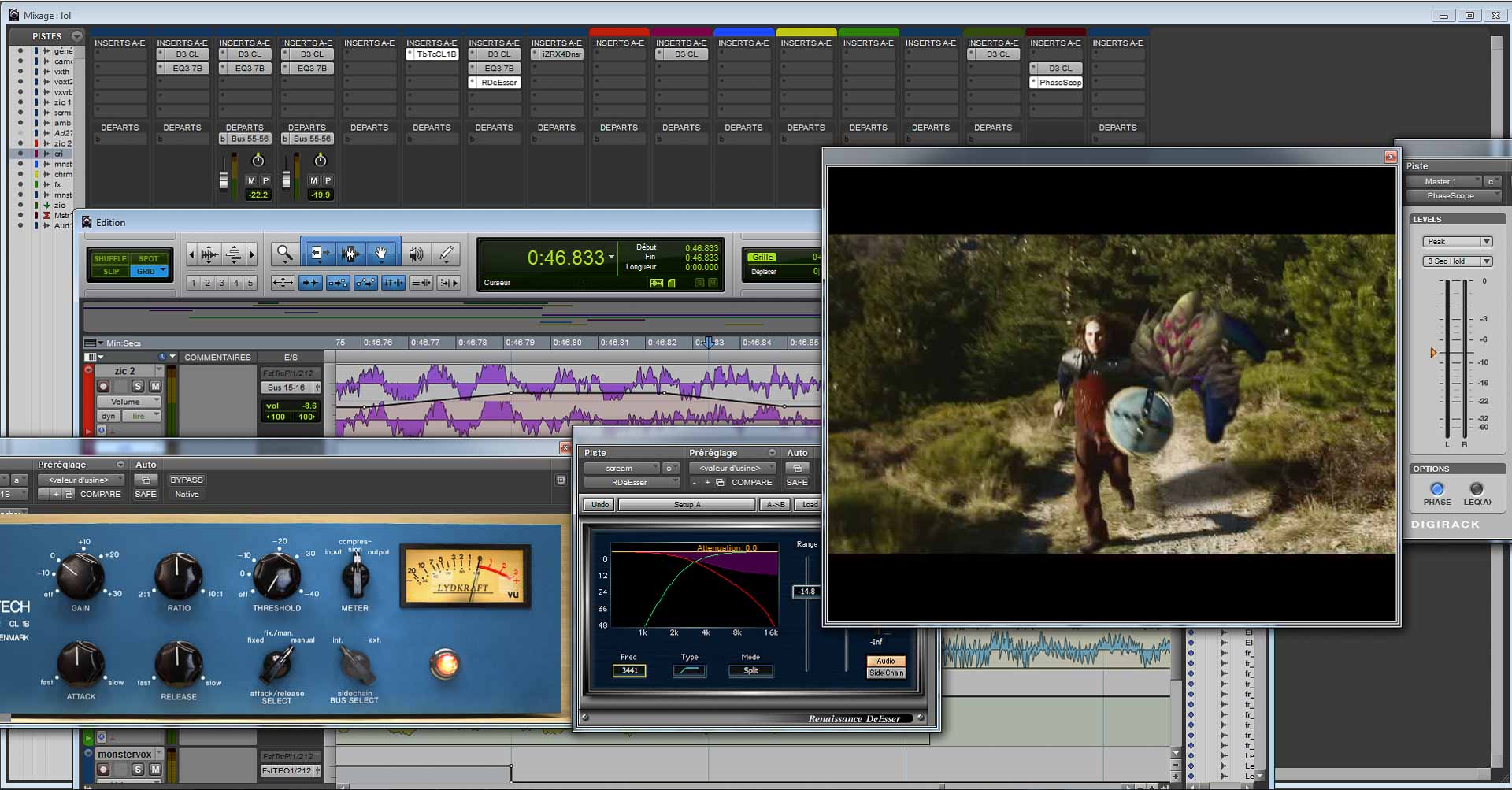Select the Scrubber speaker tool
Viewport: 1512px width, 790px height.
point(416,254)
